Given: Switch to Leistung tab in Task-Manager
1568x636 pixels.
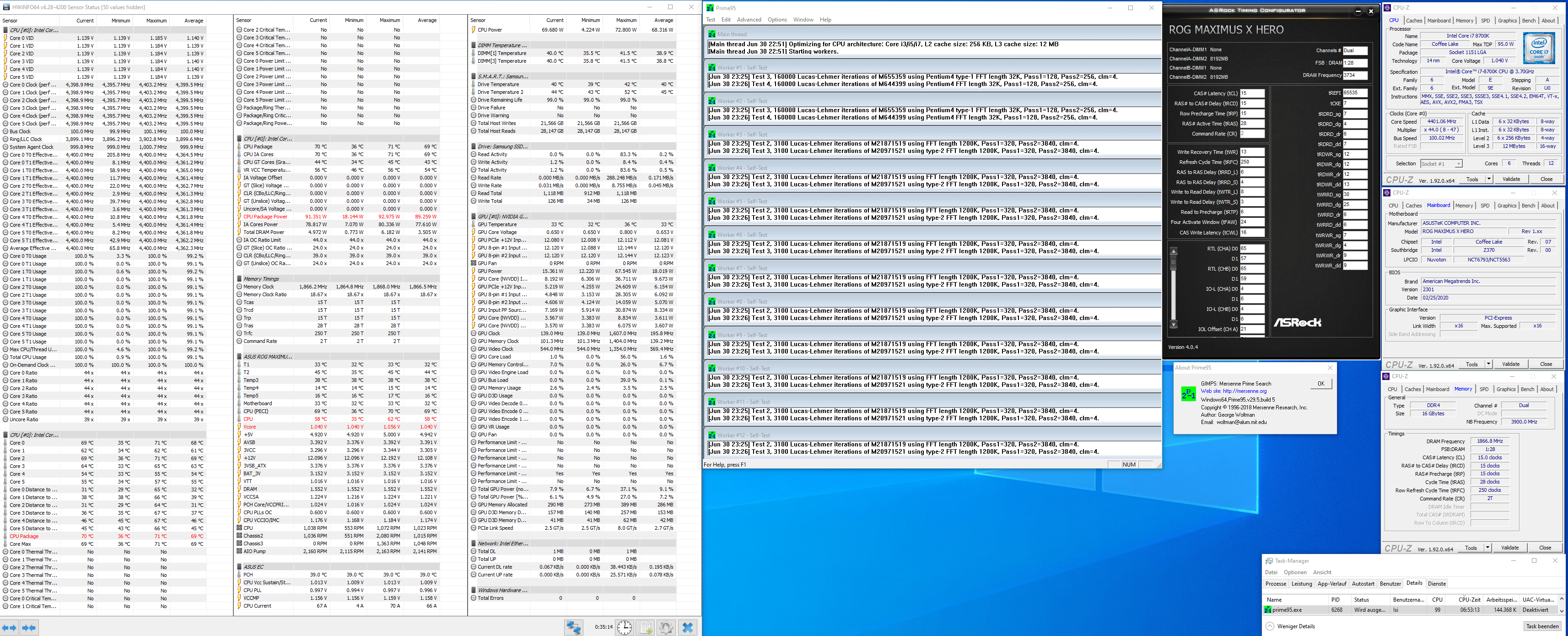Looking at the screenshot, I should pos(1301,584).
